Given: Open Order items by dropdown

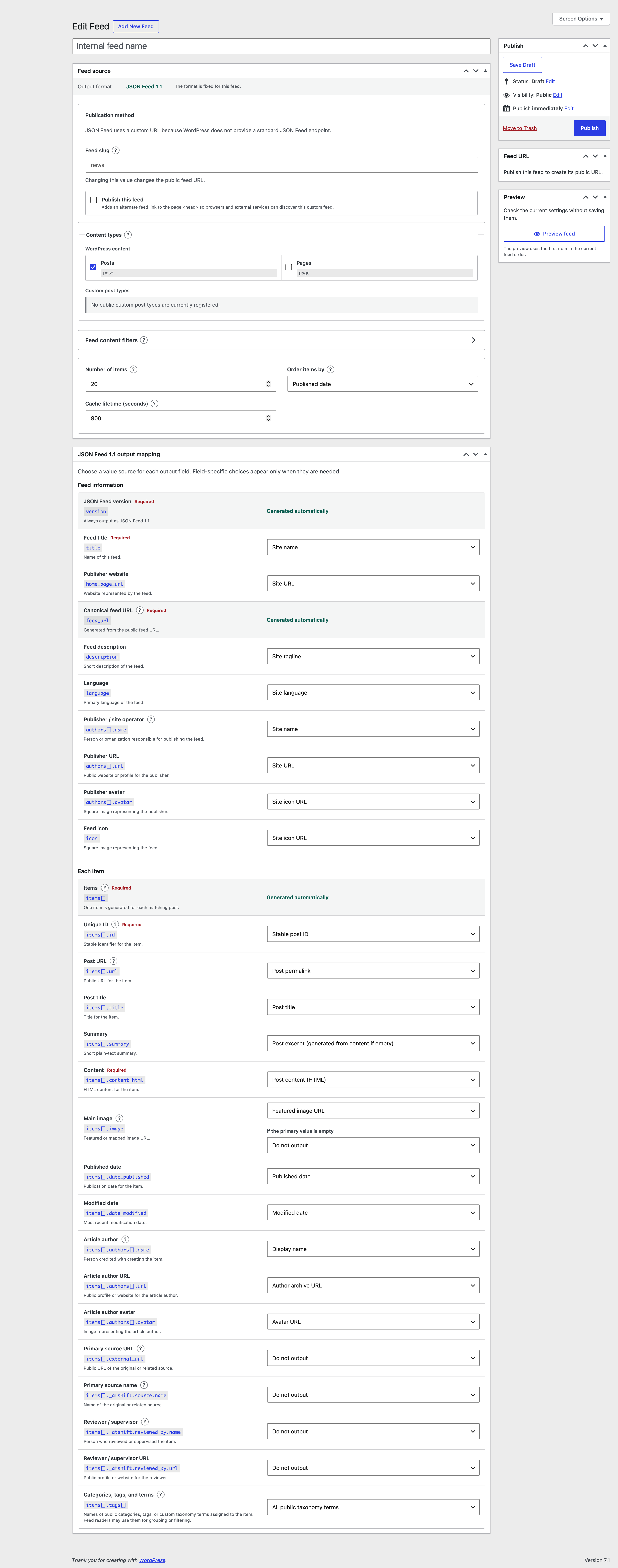Looking at the screenshot, I should click(x=382, y=384).
